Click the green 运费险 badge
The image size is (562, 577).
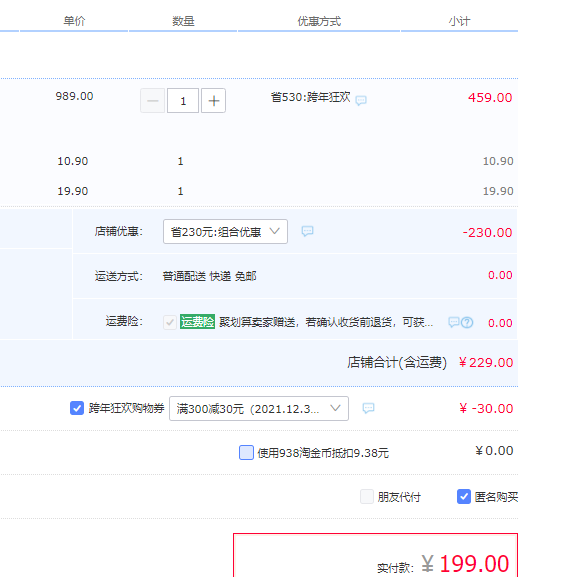click(197, 322)
